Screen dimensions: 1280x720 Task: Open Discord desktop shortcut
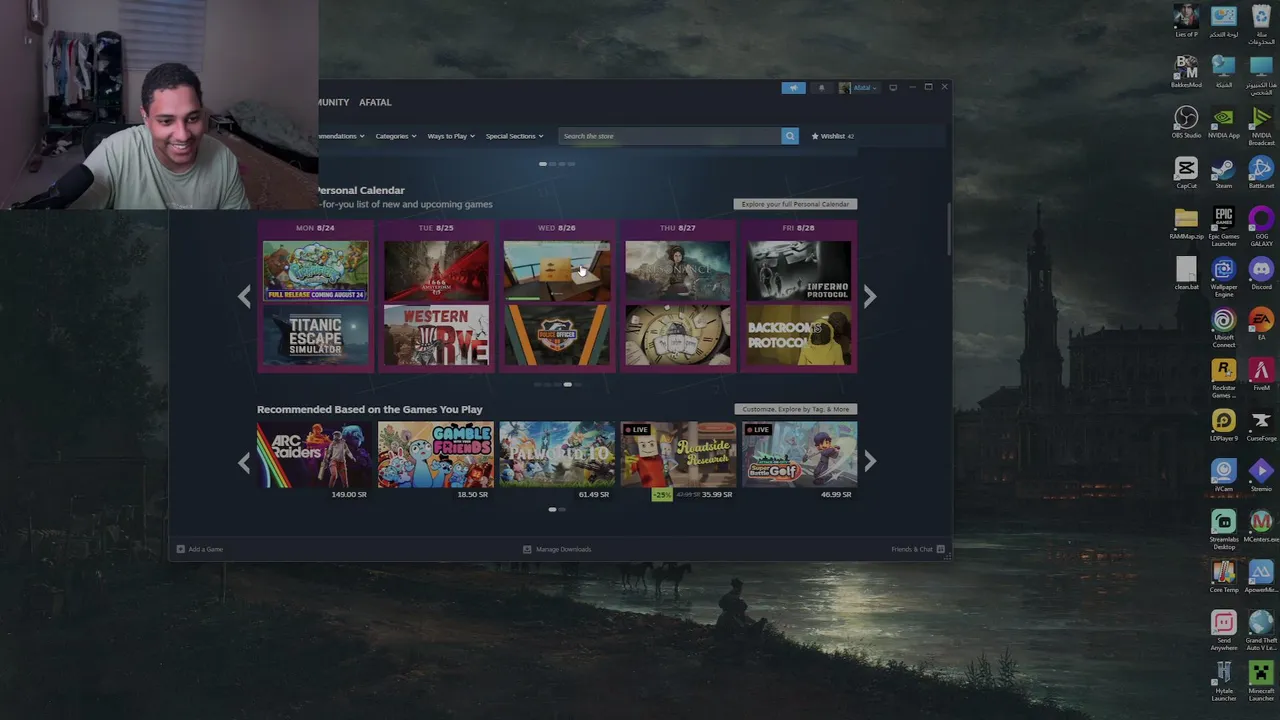(x=1261, y=274)
